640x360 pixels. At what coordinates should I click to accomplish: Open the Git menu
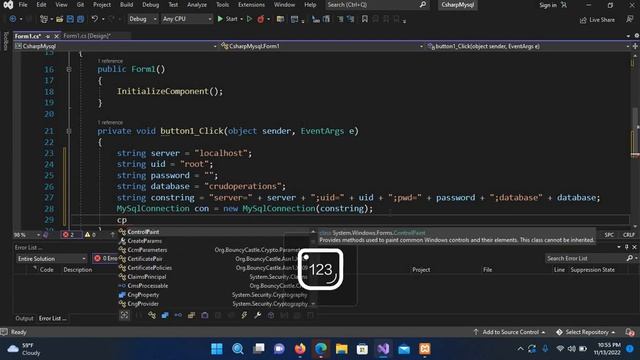[x=80, y=5]
